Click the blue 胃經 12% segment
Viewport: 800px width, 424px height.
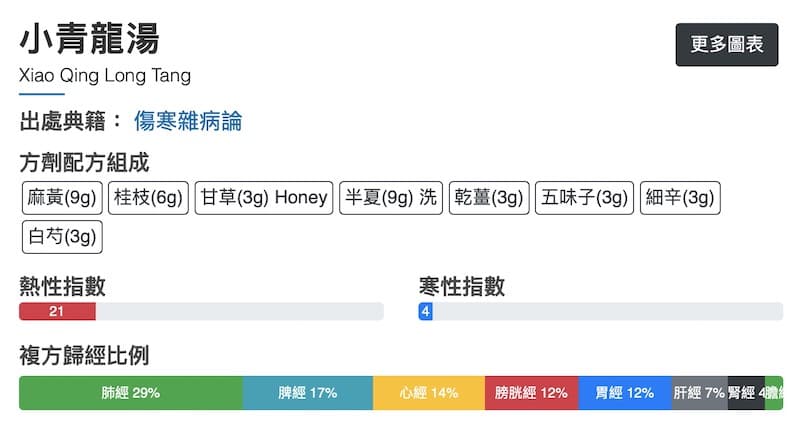625,393
